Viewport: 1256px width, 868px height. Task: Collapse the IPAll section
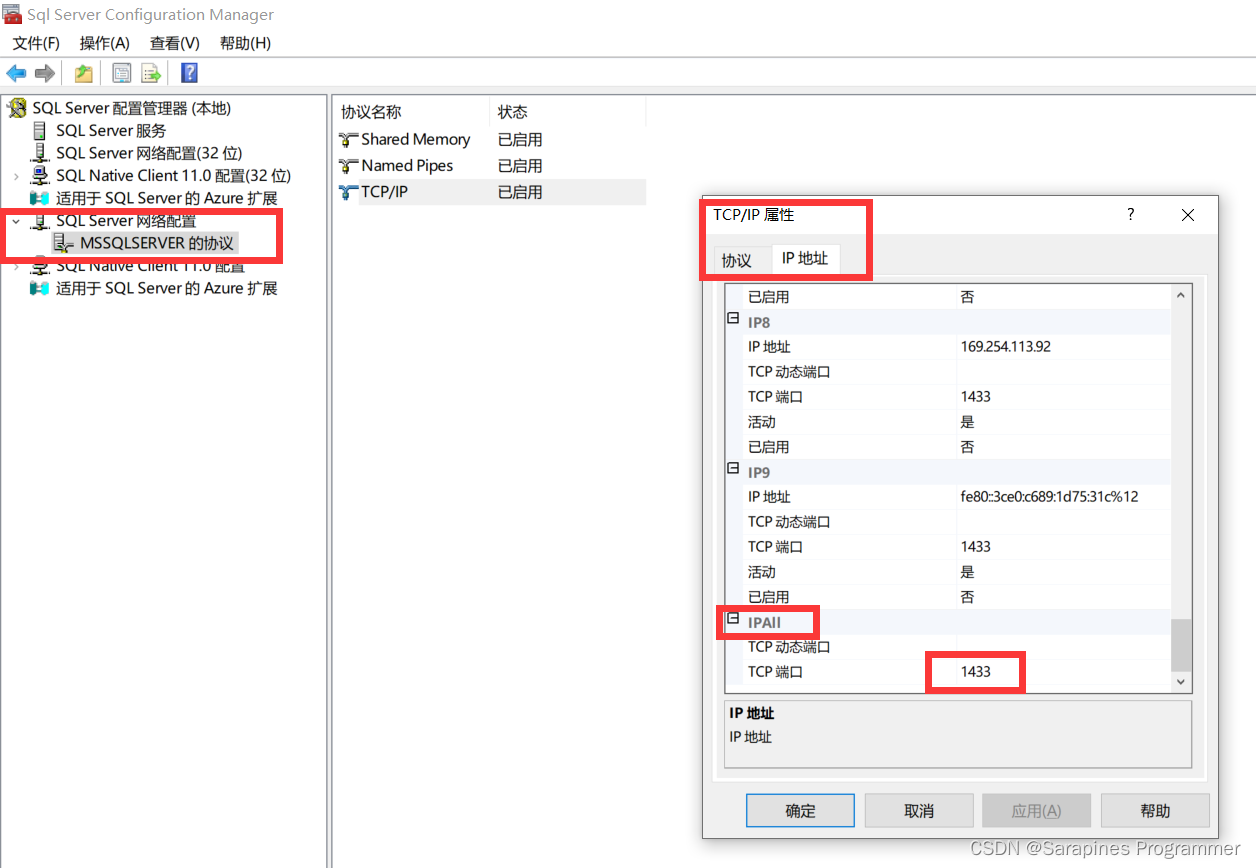tap(733, 620)
